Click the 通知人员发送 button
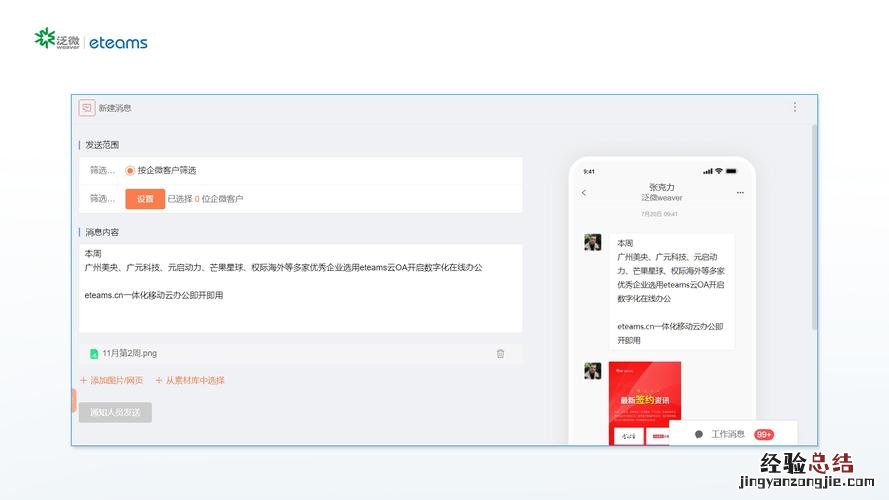889x500 pixels. point(115,412)
